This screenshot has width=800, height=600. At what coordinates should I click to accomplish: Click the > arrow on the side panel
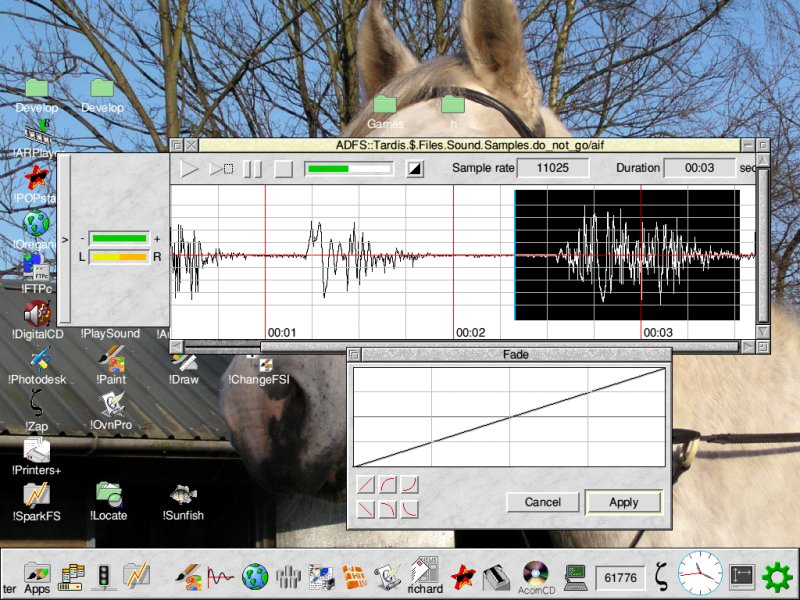[x=65, y=239]
